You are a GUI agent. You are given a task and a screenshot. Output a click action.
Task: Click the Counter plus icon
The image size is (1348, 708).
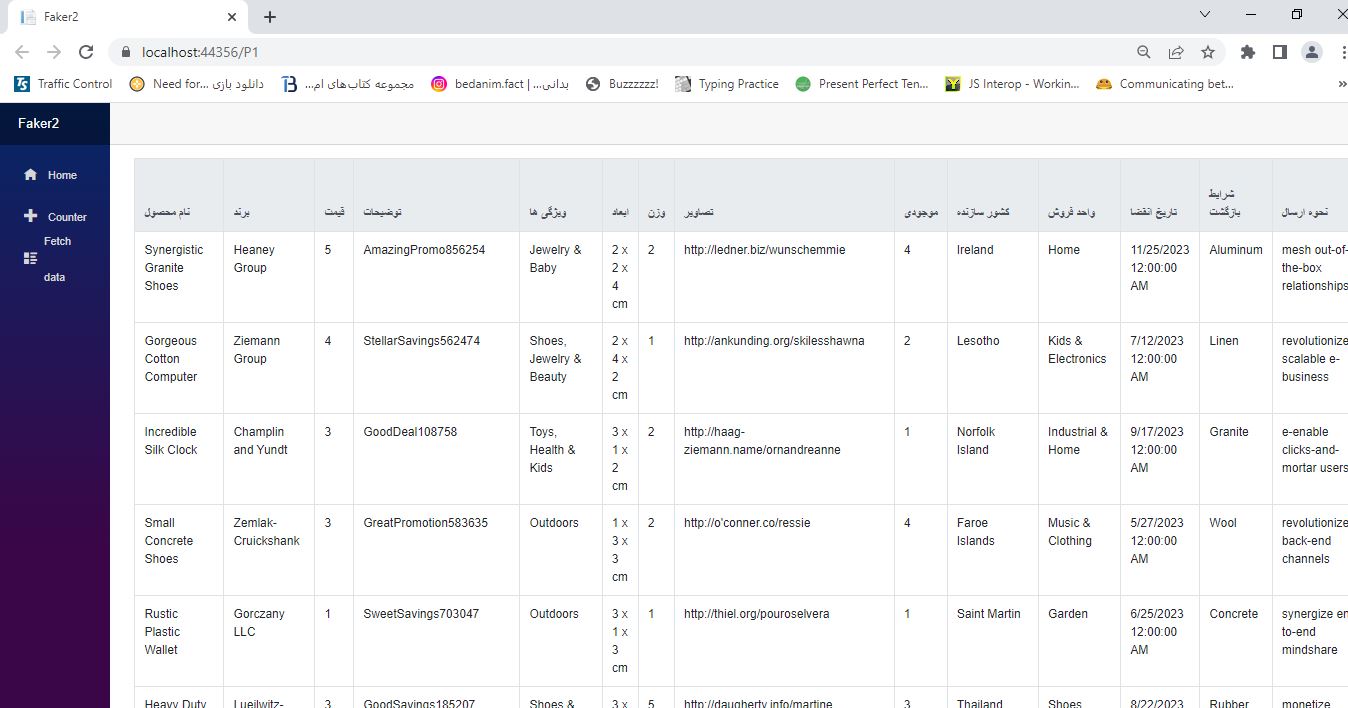point(30,216)
